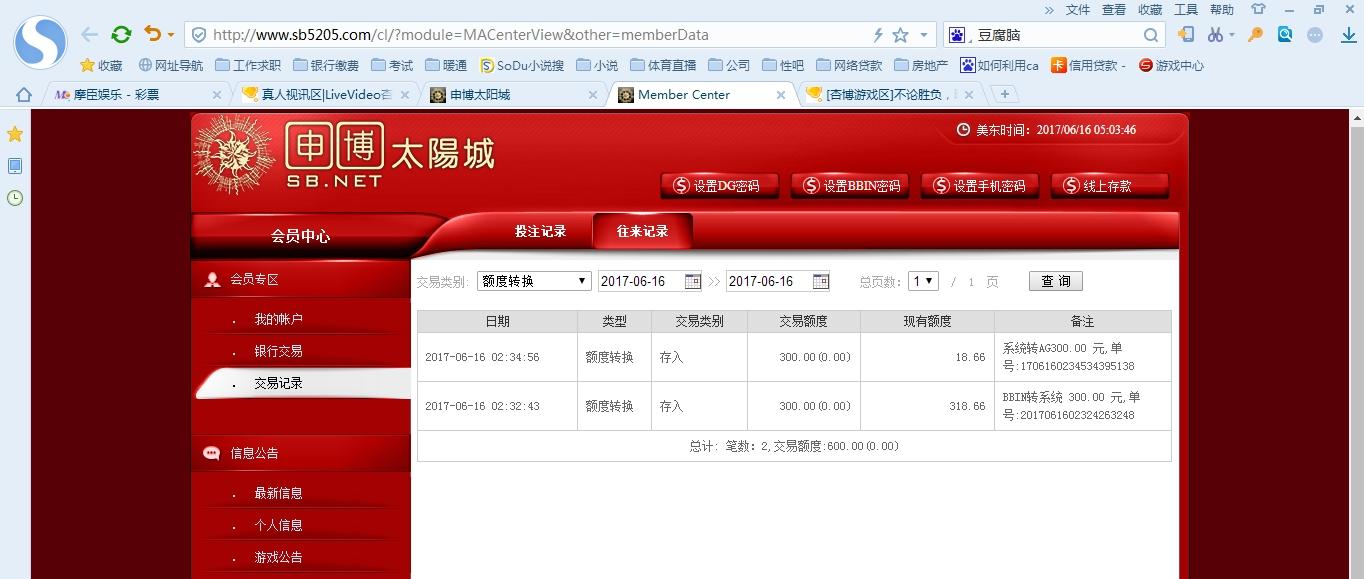Switch to the 申博太阳城 browser tab
1364x579 pixels.
tap(514, 95)
